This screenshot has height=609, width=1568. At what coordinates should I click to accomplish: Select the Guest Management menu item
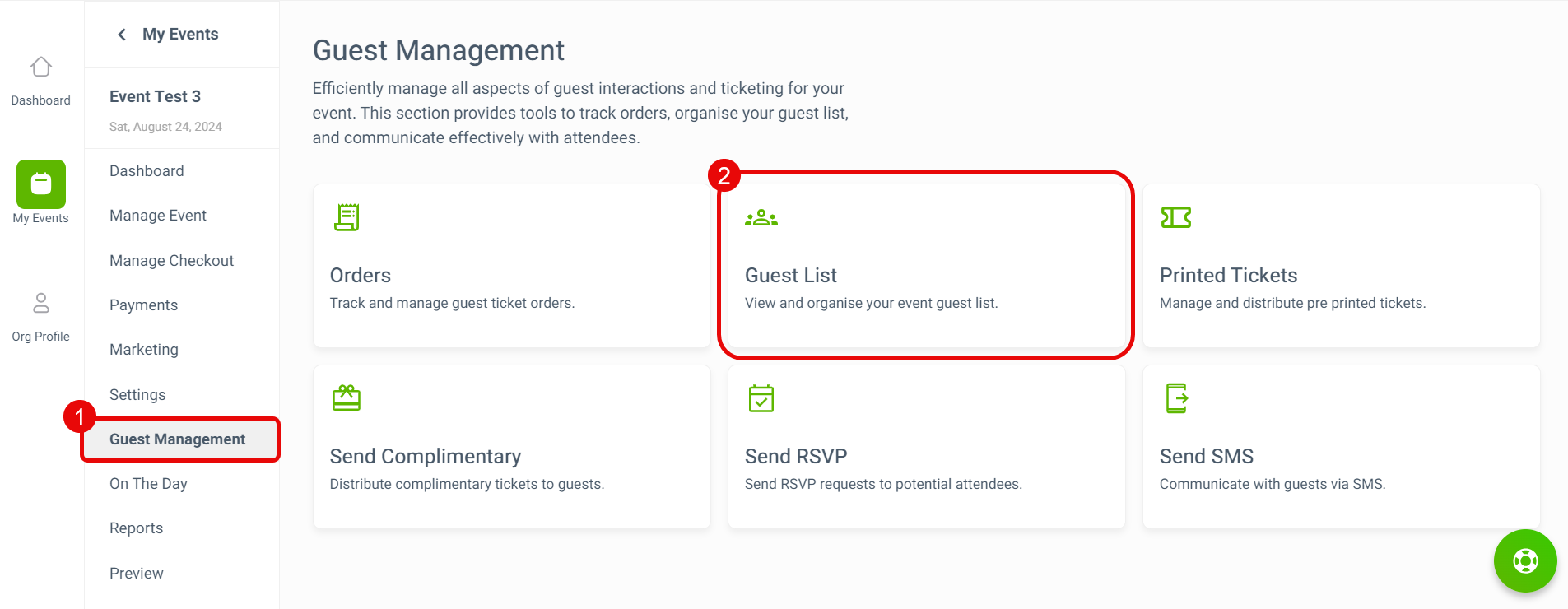(178, 439)
